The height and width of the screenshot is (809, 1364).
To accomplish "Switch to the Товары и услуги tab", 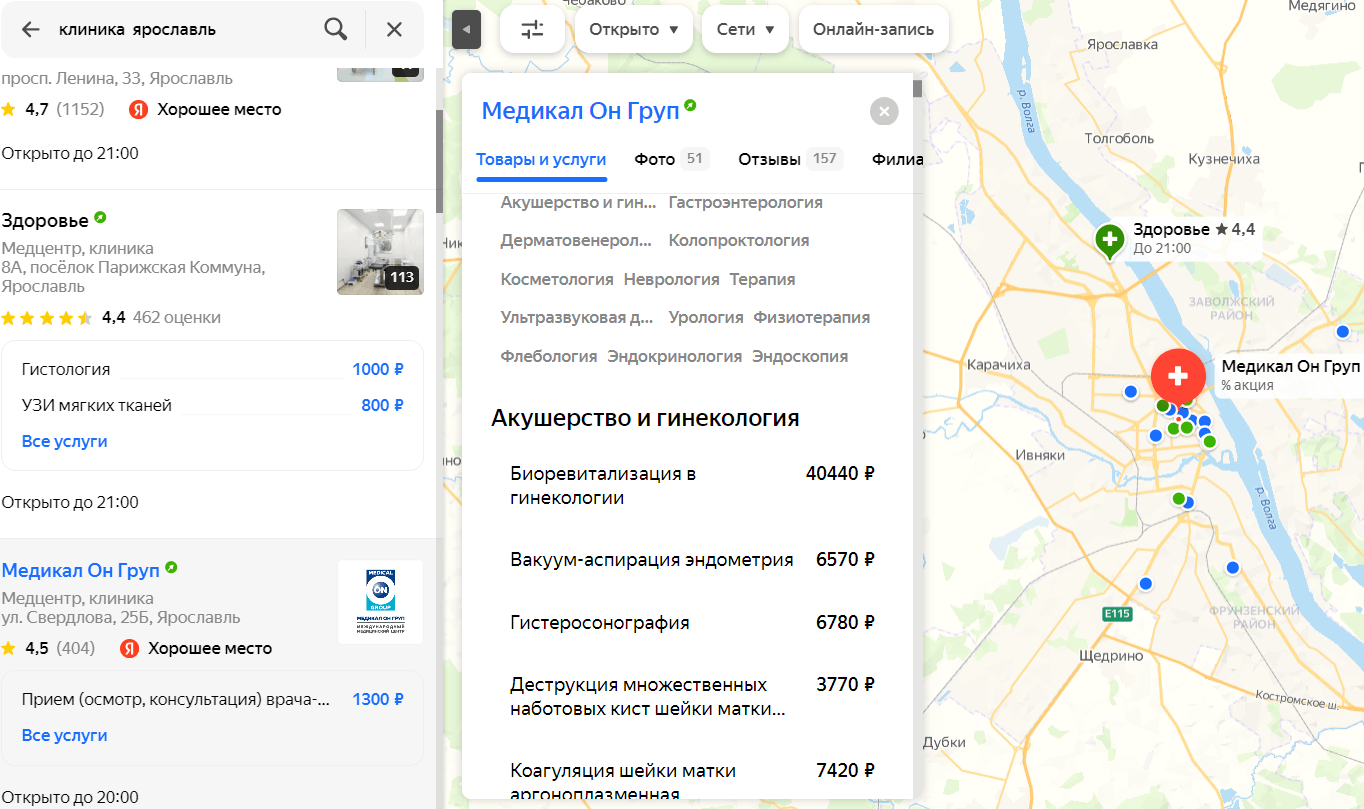I will pyautogui.click(x=541, y=159).
